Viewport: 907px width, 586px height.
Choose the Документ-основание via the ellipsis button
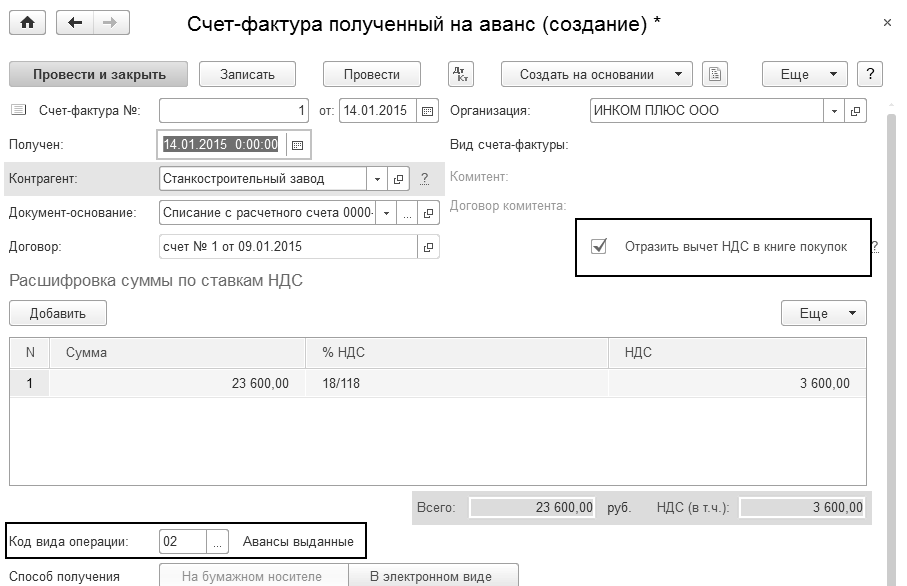407,213
